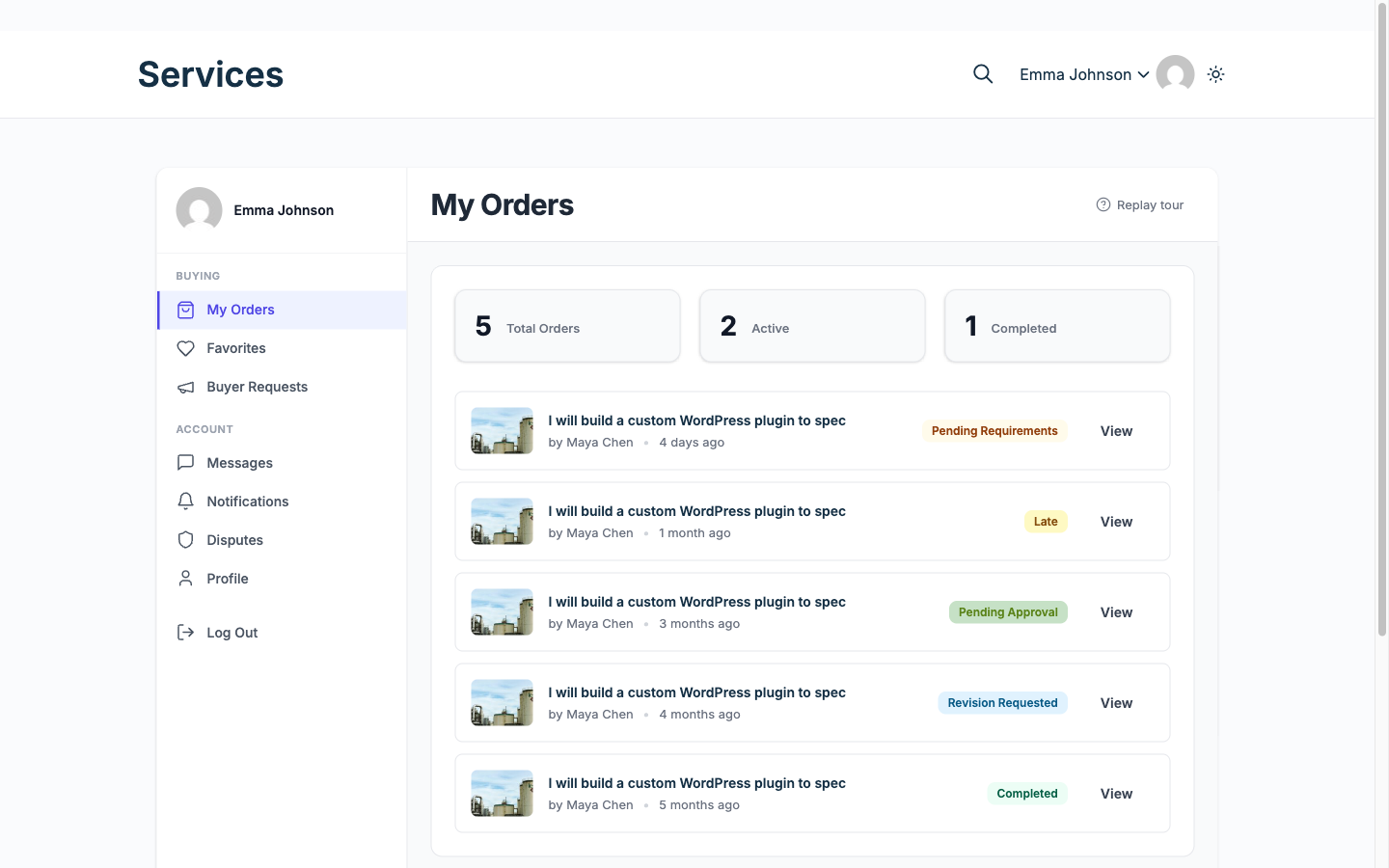Open Profile sidebar label

click(228, 579)
